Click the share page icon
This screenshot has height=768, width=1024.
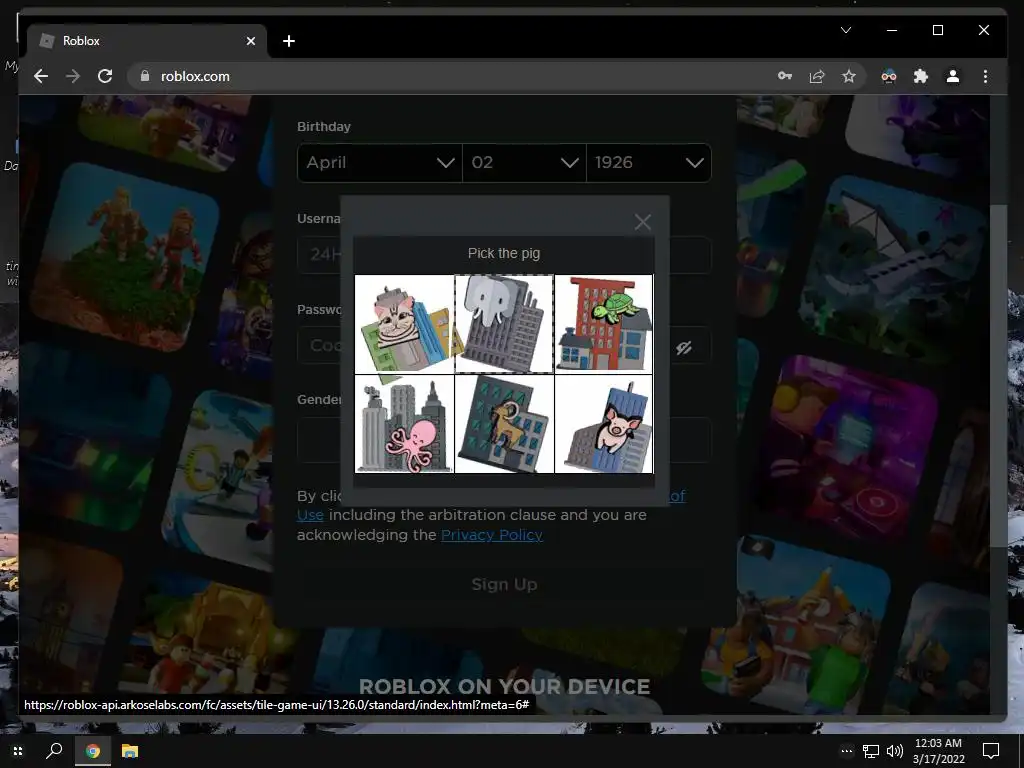[x=817, y=76]
